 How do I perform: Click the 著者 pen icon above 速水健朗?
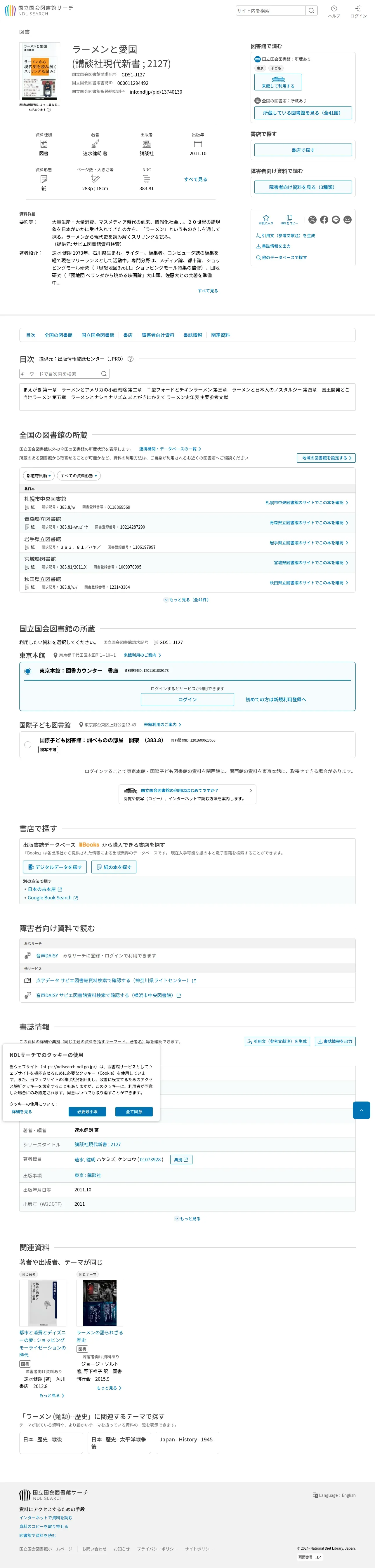(x=95, y=144)
